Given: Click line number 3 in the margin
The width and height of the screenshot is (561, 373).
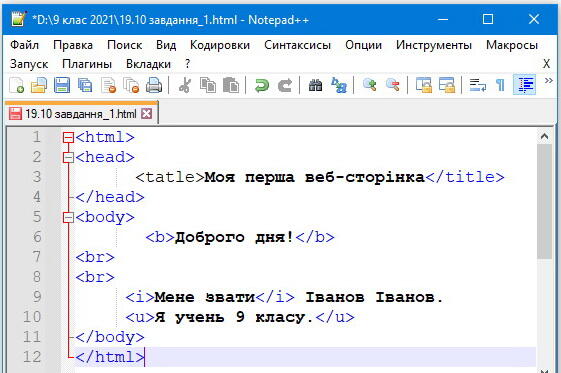Looking at the screenshot, I should click(x=36, y=177).
